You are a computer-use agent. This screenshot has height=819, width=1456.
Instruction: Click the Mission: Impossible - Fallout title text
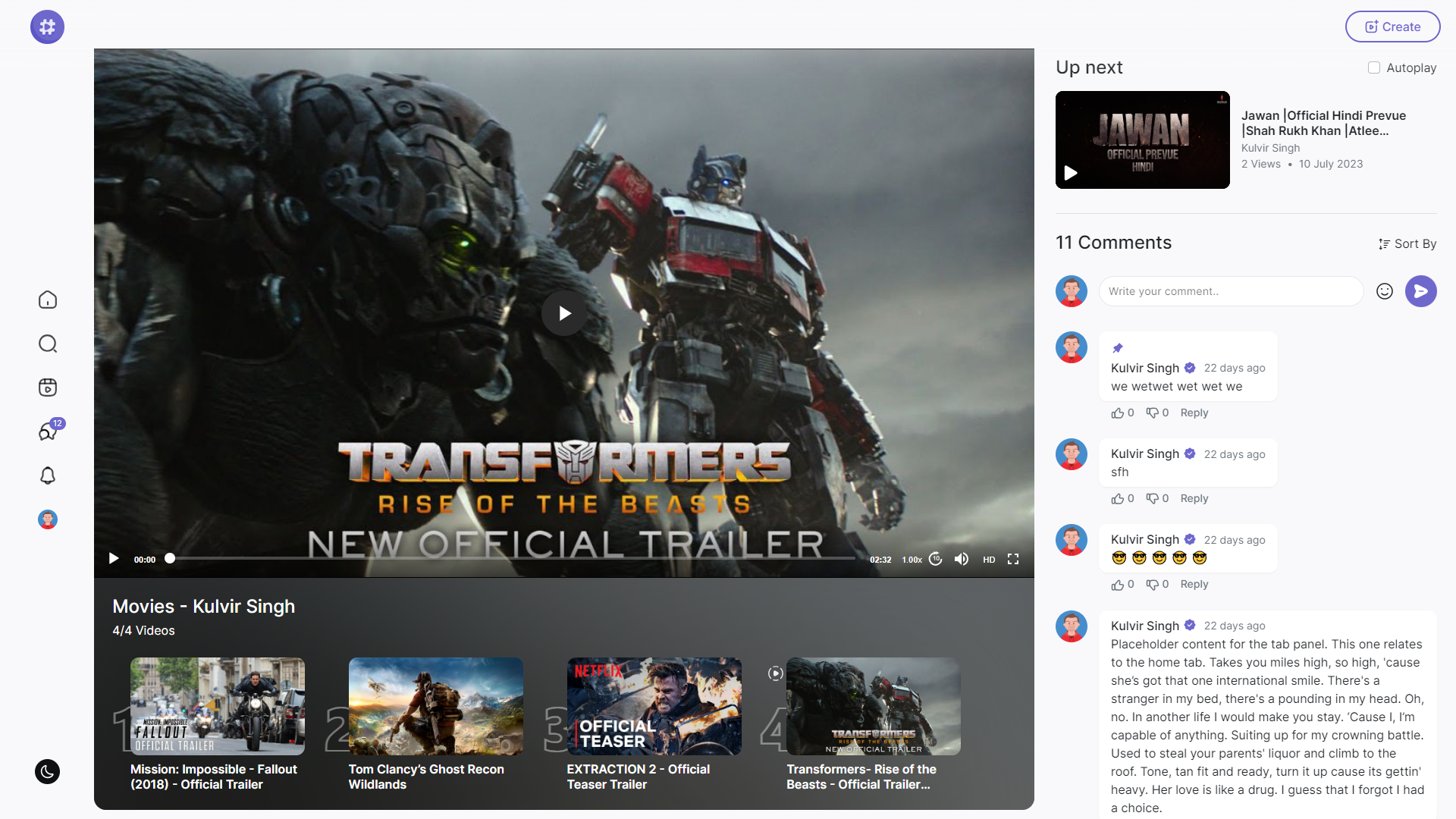click(213, 777)
